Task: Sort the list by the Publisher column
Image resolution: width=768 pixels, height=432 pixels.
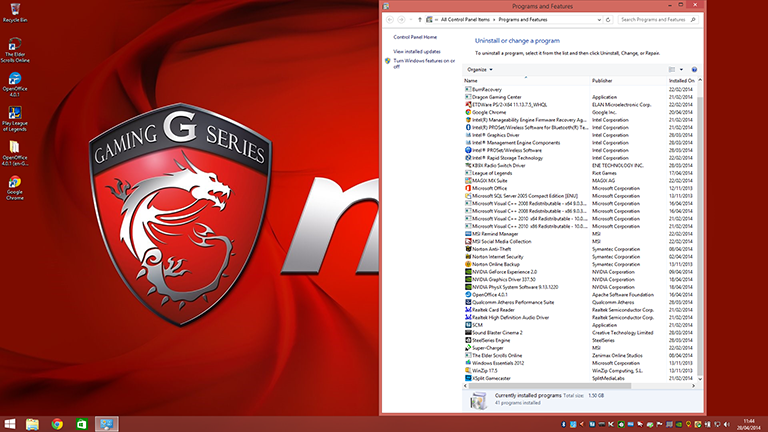Action: (x=628, y=81)
